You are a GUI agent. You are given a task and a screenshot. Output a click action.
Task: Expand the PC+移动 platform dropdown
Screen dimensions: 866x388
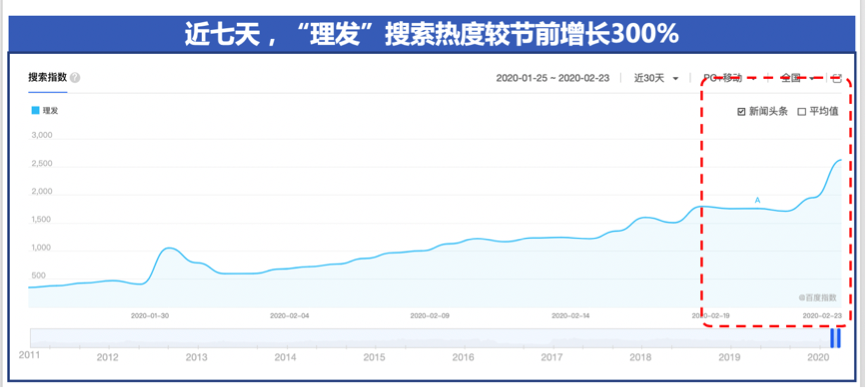[x=729, y=78]
